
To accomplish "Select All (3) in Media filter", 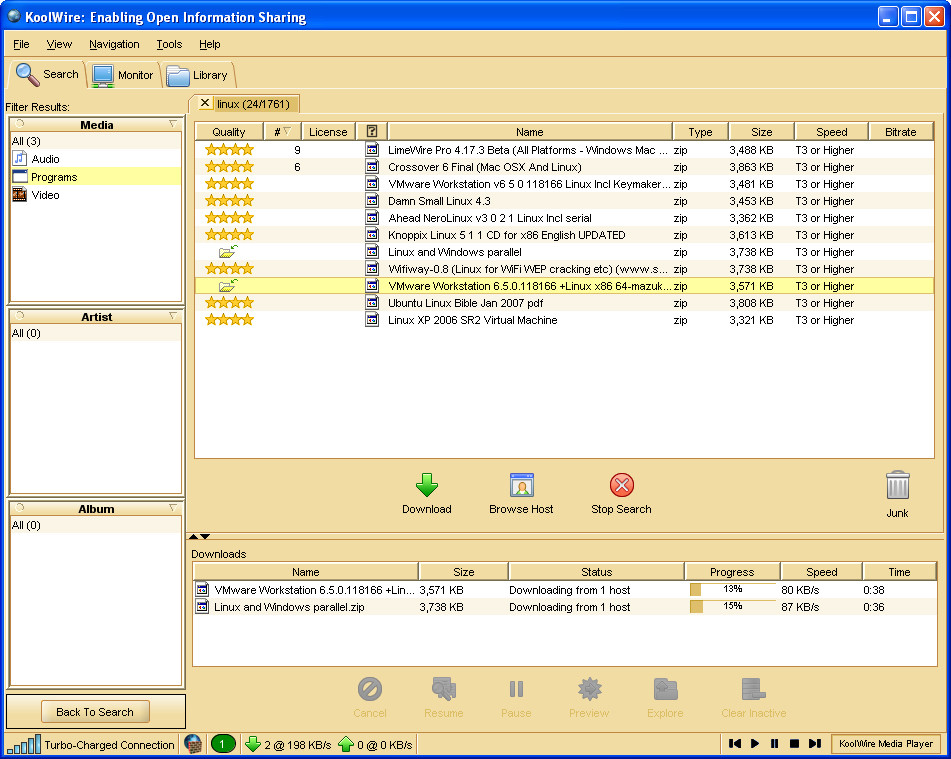I will (96, 141).
